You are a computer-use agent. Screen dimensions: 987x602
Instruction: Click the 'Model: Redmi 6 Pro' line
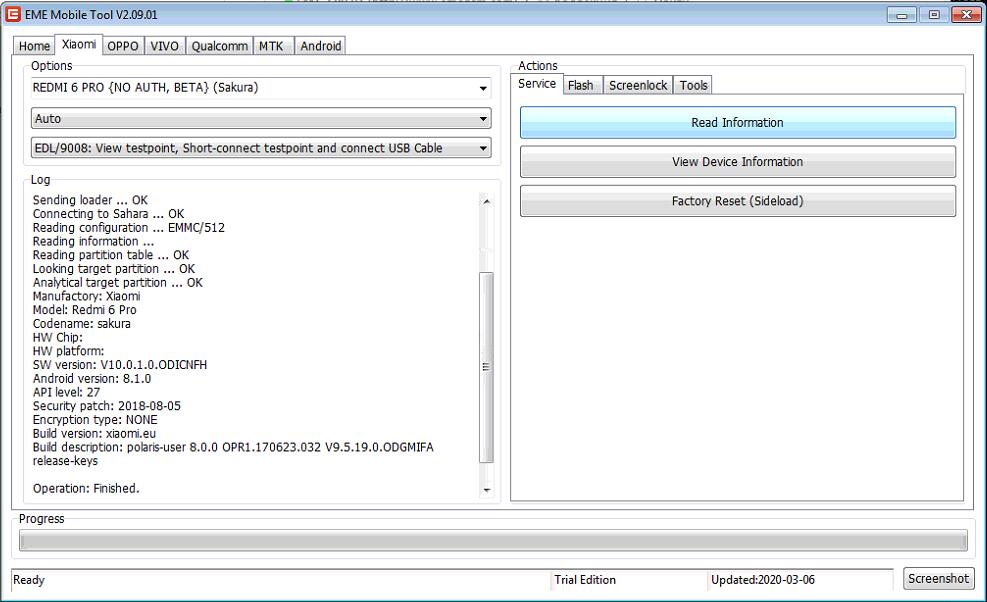tap(84, 310)
